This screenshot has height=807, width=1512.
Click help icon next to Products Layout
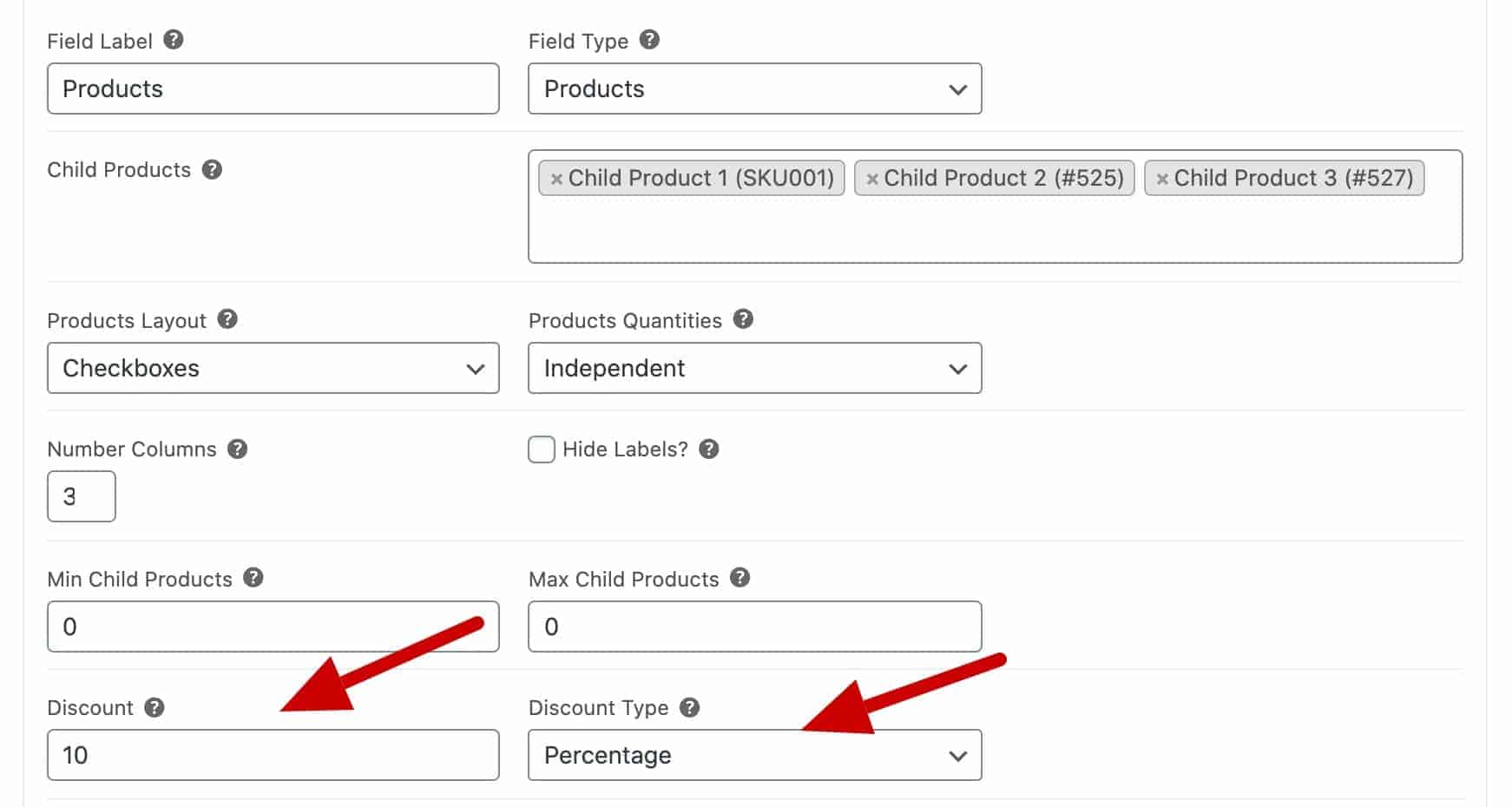(x=227, y=319)
